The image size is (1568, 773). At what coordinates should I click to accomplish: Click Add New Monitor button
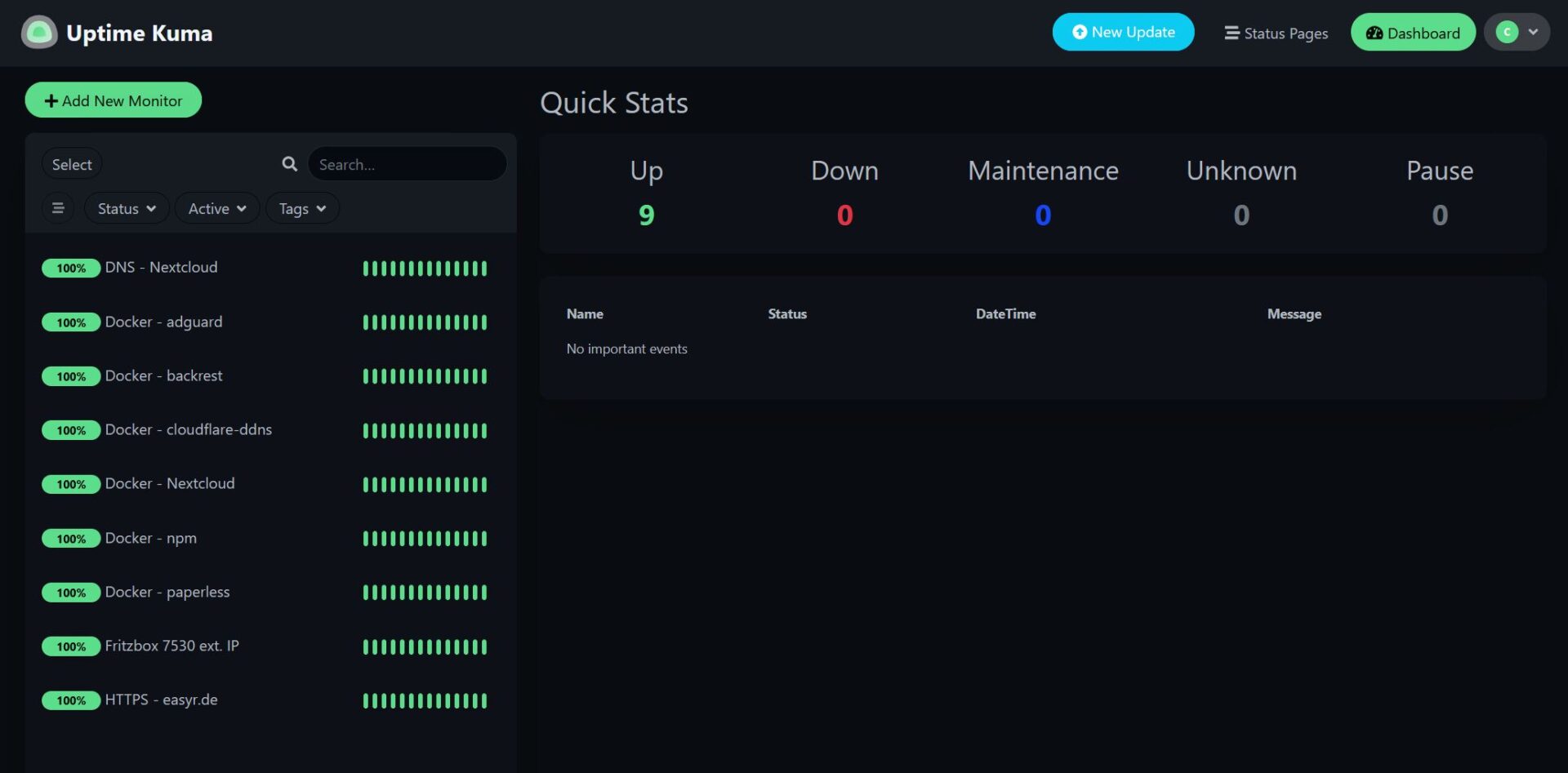(114, 100)
